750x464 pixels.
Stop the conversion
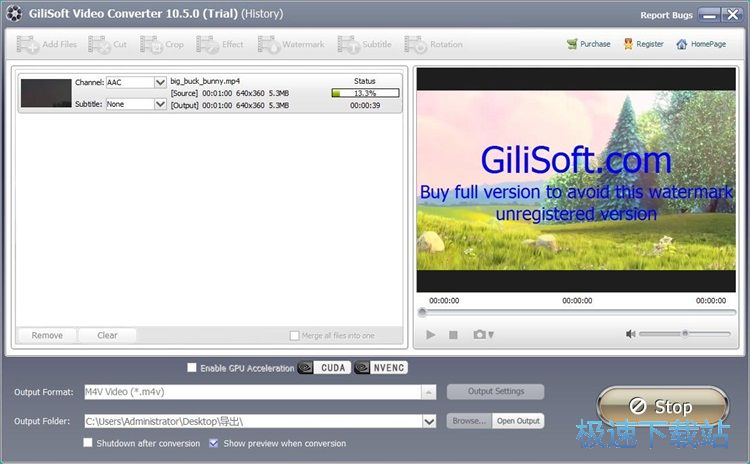pos(662,406)
